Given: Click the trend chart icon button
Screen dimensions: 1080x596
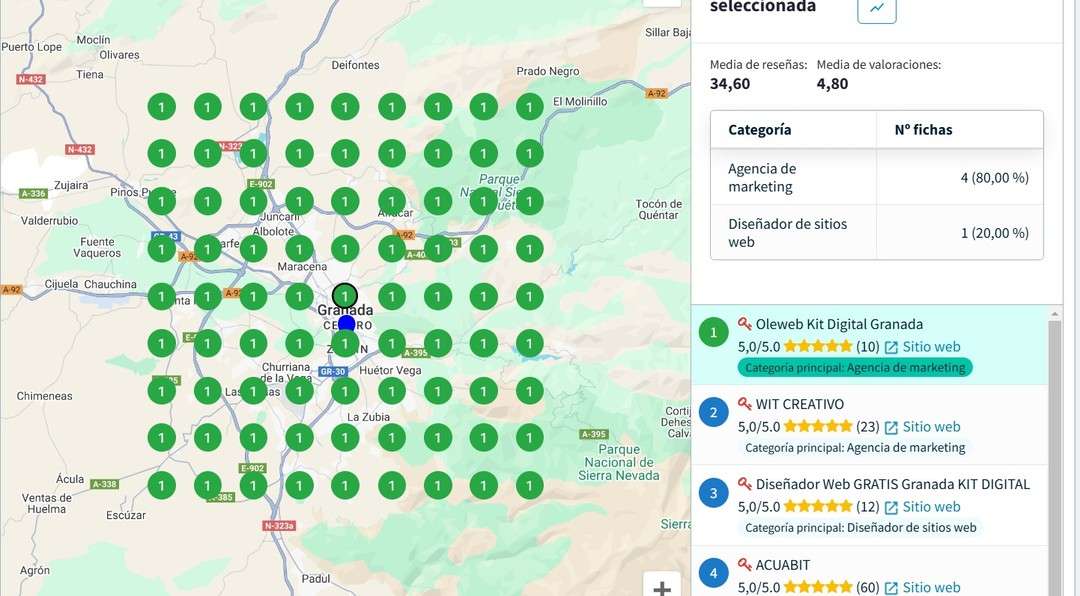Looking at the screenshot, I should click(x=876, y=8).
